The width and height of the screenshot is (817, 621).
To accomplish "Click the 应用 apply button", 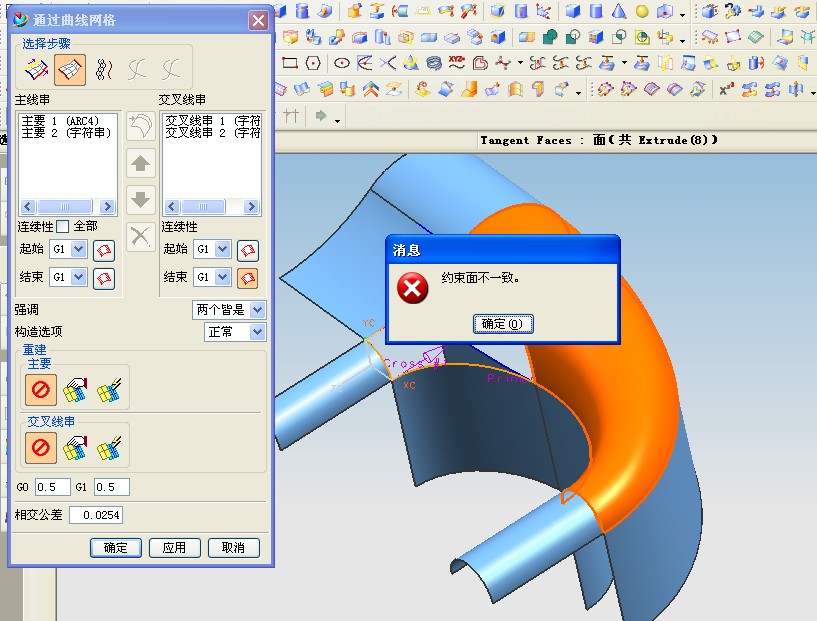I will point(175,548).
